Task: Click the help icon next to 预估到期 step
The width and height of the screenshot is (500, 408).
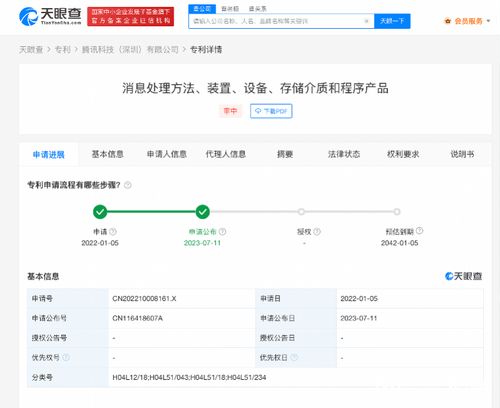Action: (x=420, y=230)
